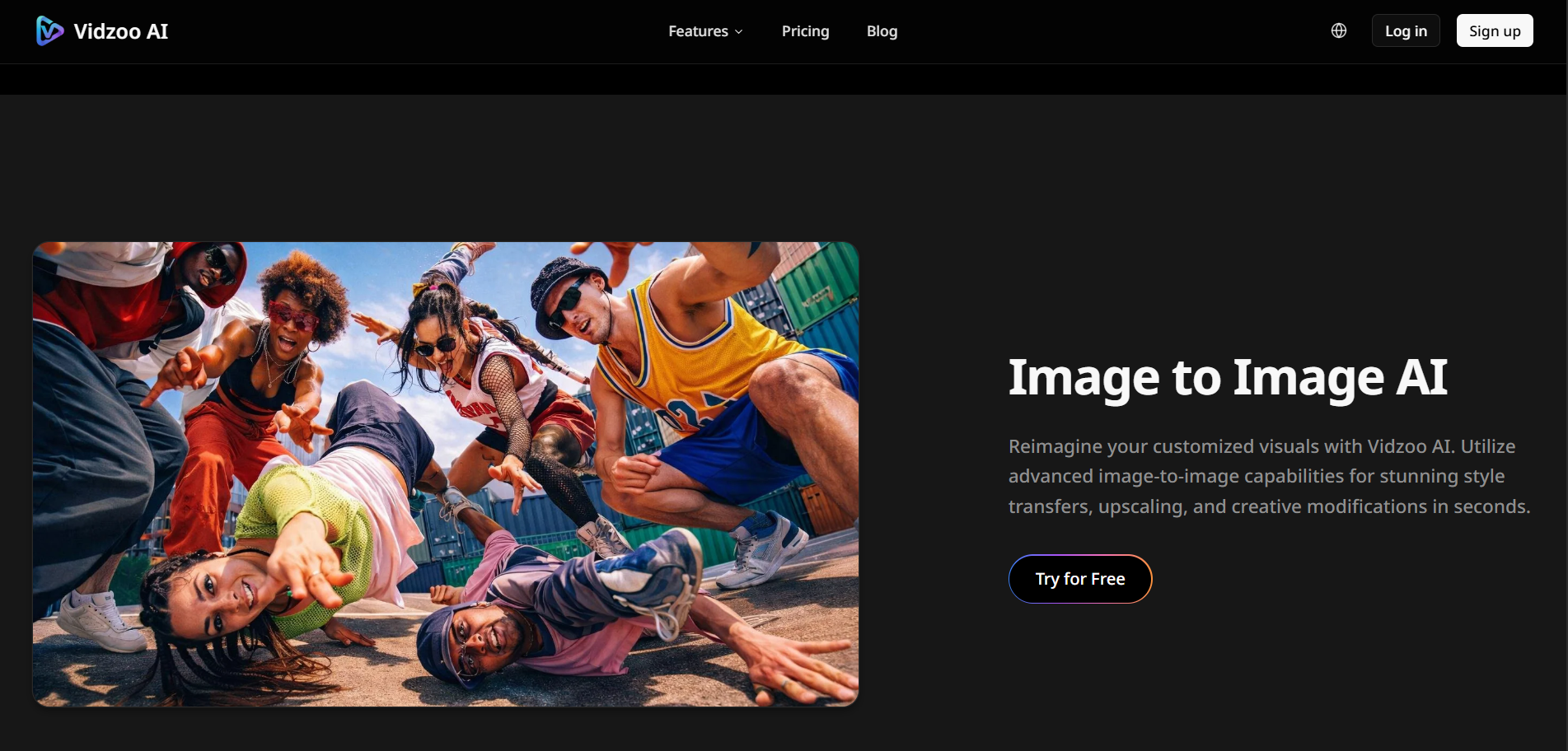Screen dimensions: 1568x751
Task: Open the Blog section
Action: click(882, 31)
